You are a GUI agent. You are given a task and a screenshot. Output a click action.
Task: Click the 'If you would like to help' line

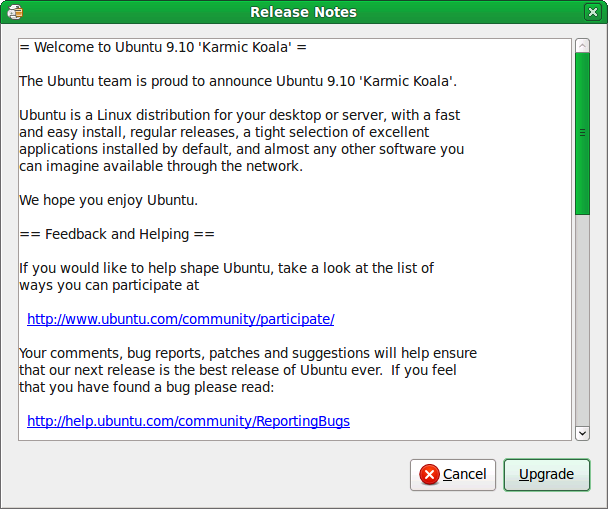(226, 268)
